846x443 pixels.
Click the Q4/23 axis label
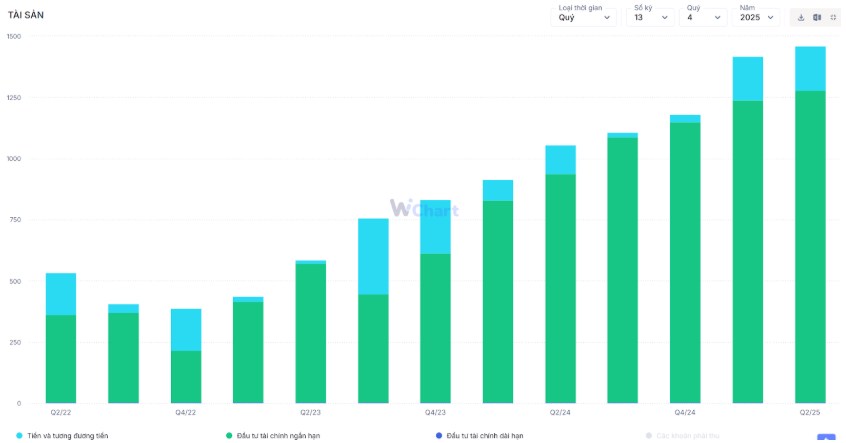coord(435,412)
